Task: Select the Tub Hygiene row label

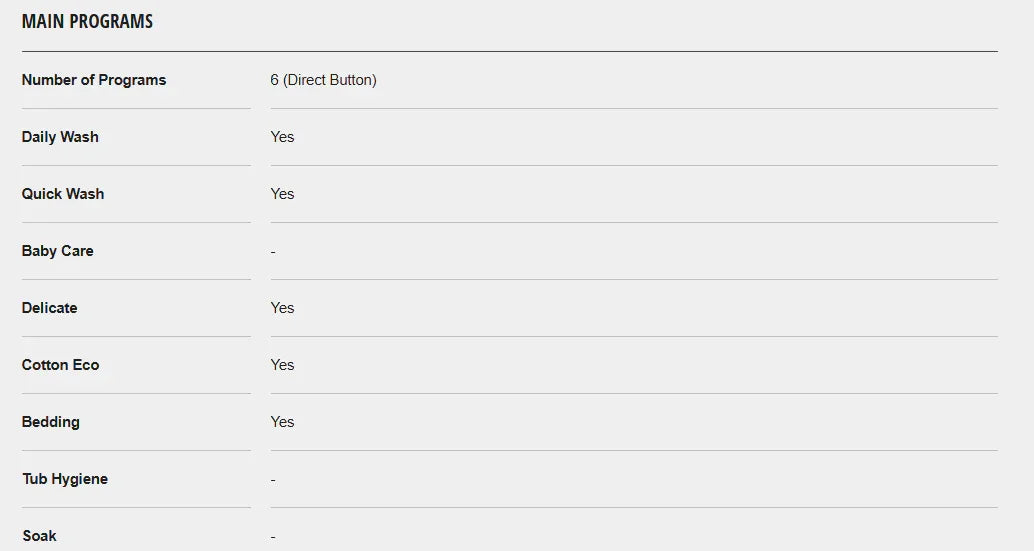Action: [x=65, y=479]
